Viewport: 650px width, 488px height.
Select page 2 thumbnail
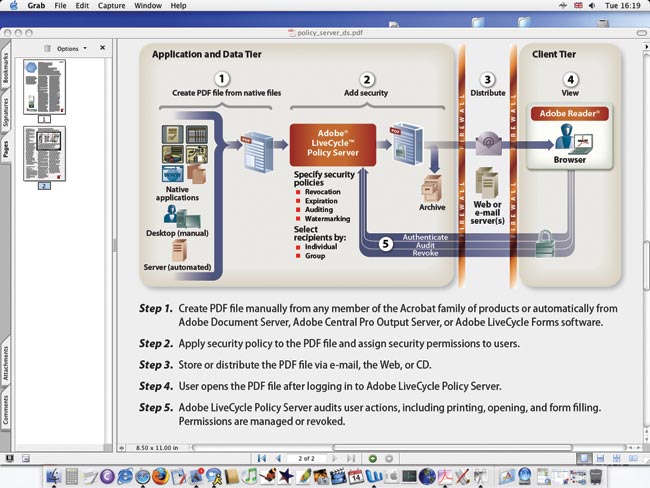click(44, 154)
